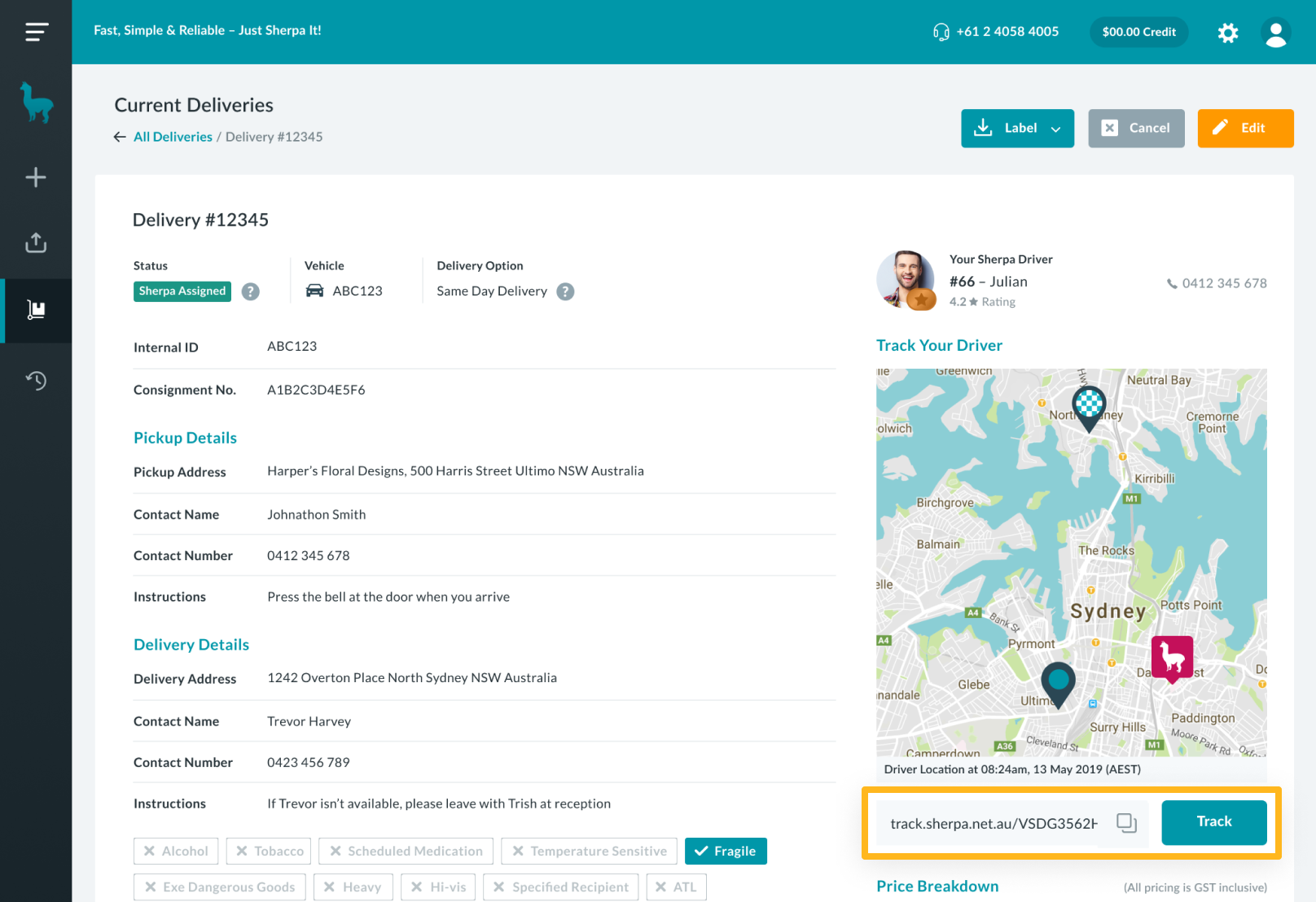The height and width of the screenshot is (902, 1316).
Task: Open the All Deliveries breadcrumb link
Action: (173, 137)
